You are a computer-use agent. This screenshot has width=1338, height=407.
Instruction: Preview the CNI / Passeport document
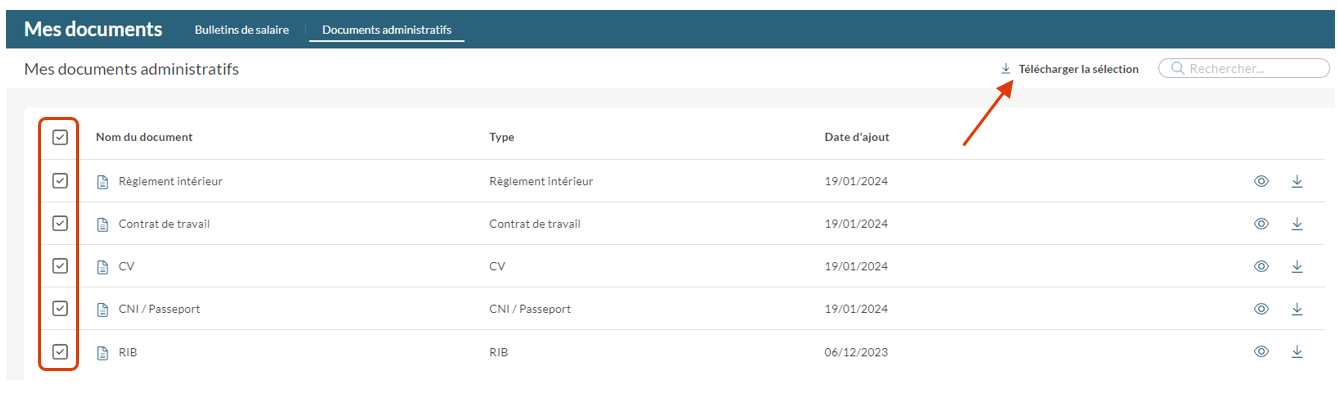click(1261, 309)
